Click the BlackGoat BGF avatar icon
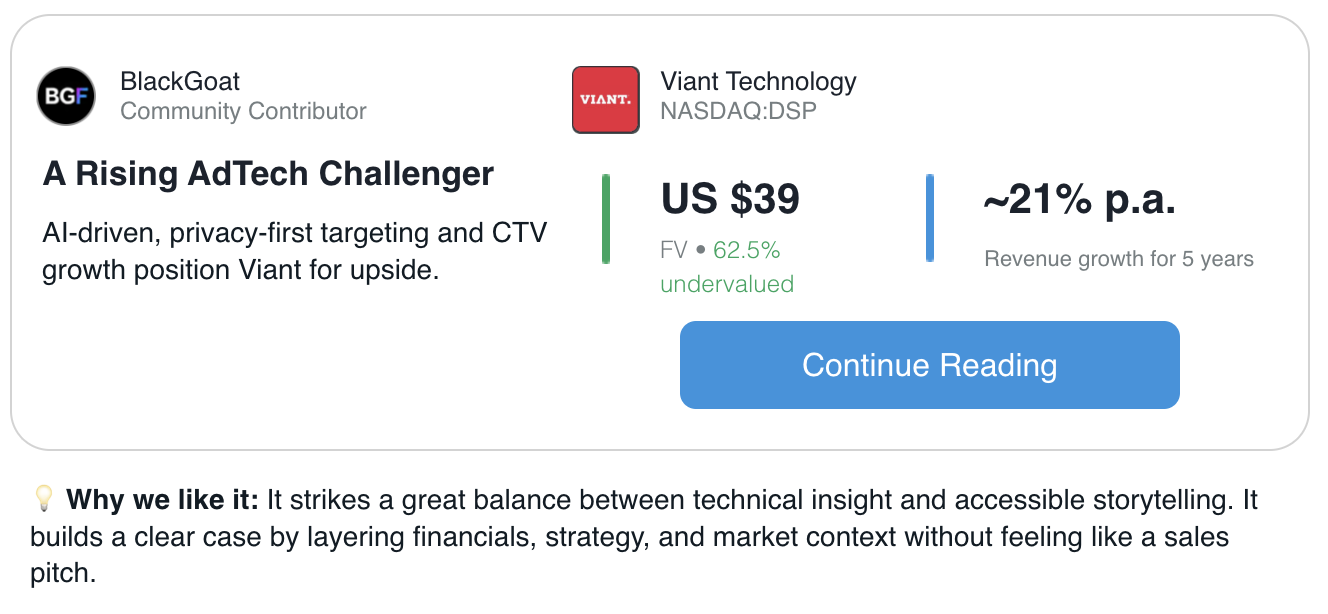This screenshot has width=1328, height=614. click(x=66, y=96)
